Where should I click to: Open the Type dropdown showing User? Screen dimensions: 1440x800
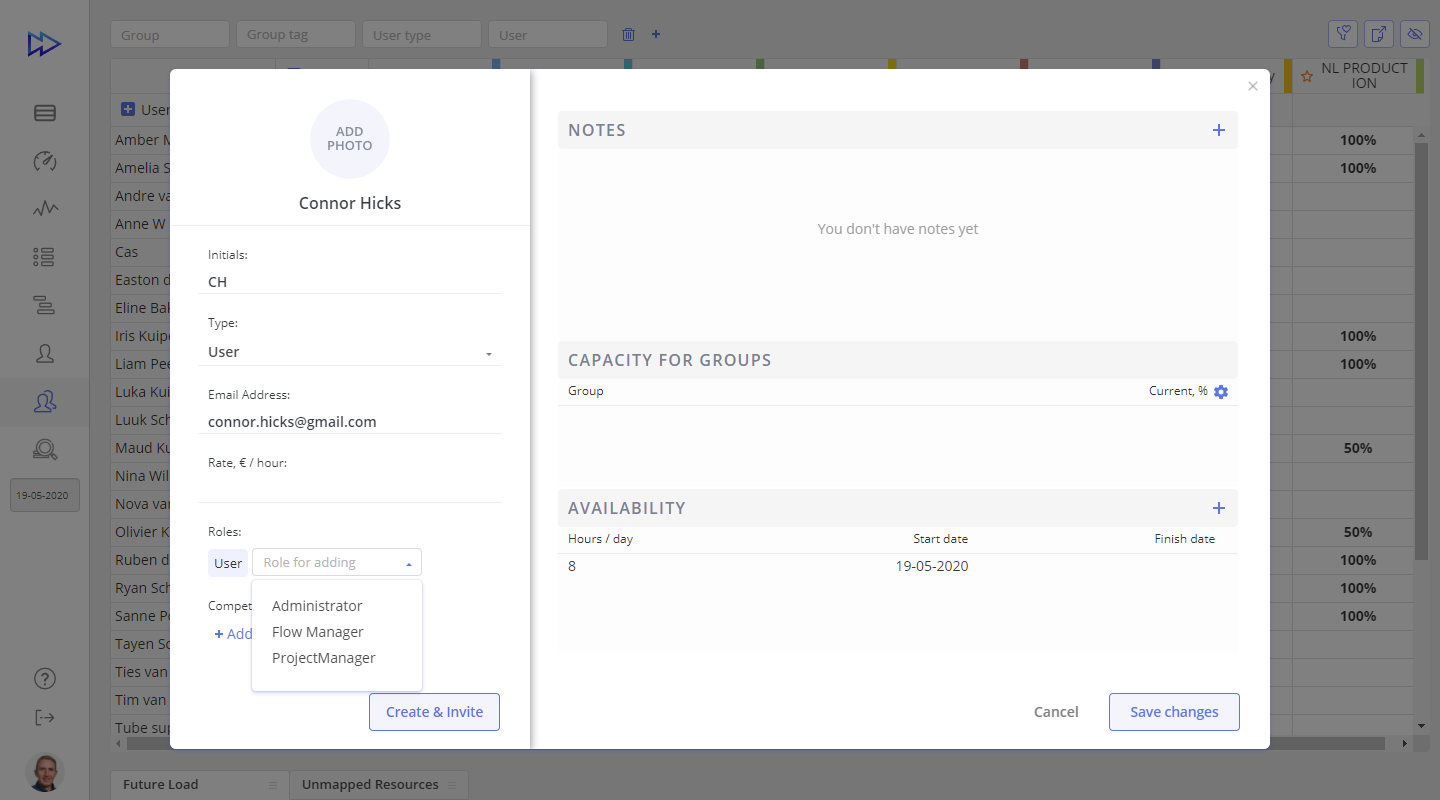point(350,352)
